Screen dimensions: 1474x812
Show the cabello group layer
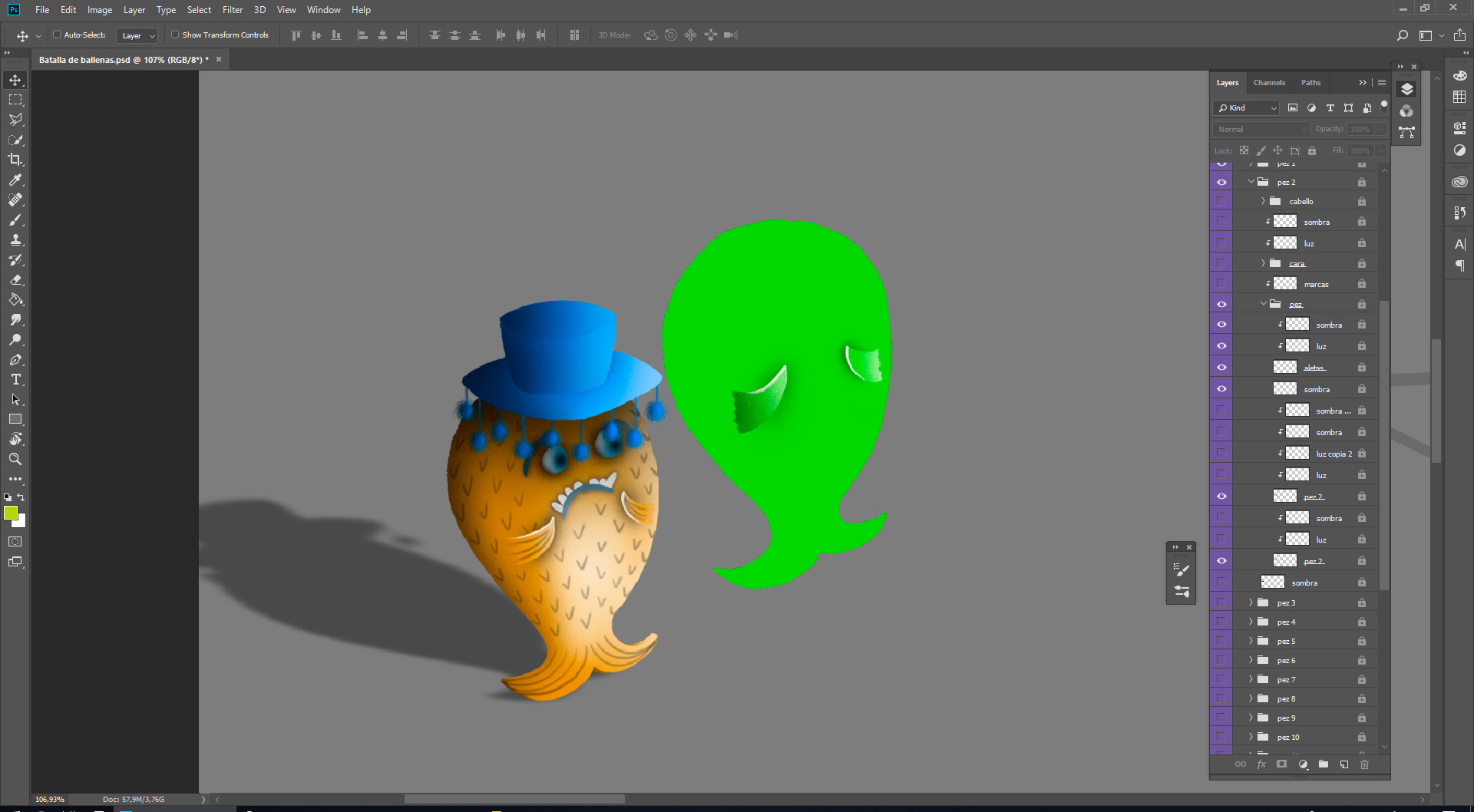point(1221,201)
